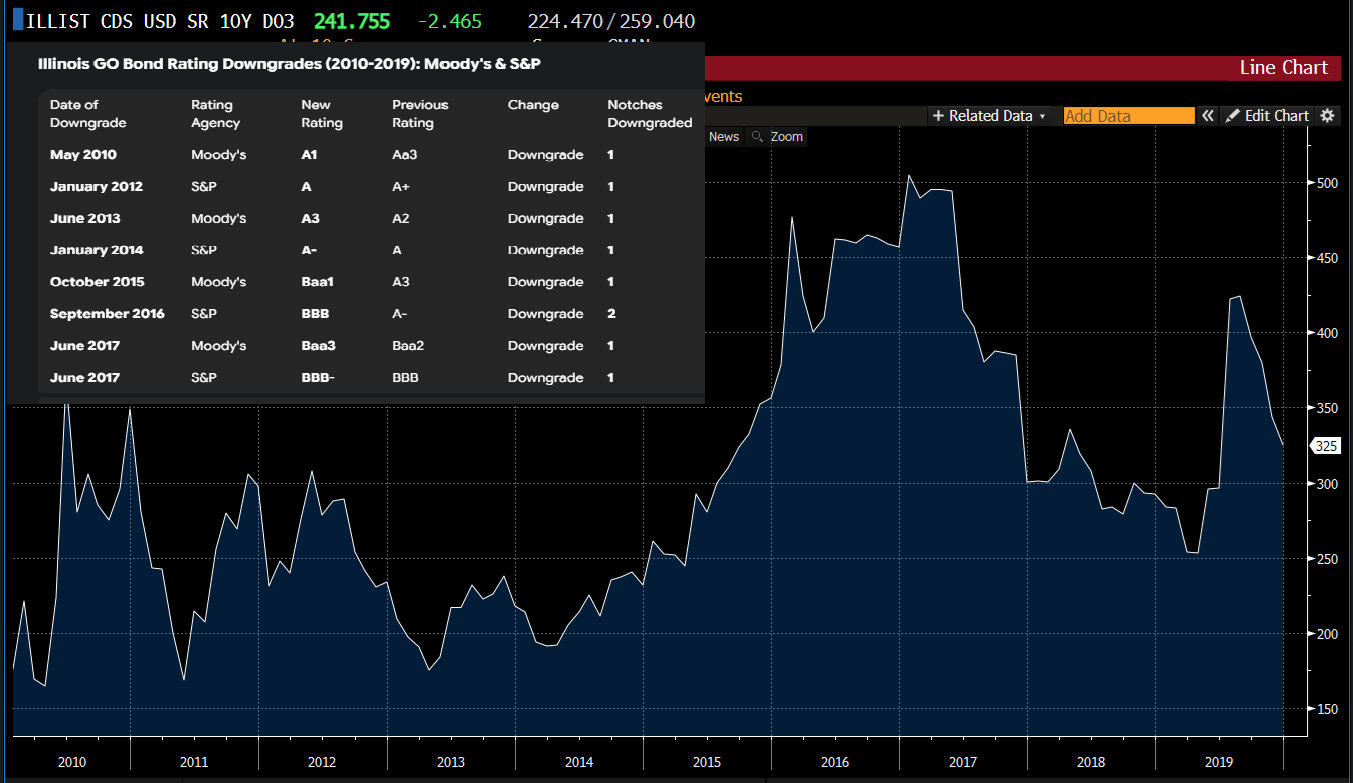Click the Previous Rating column header
The width and height of the screenshot is (1353, 783).
coord(420,114)
